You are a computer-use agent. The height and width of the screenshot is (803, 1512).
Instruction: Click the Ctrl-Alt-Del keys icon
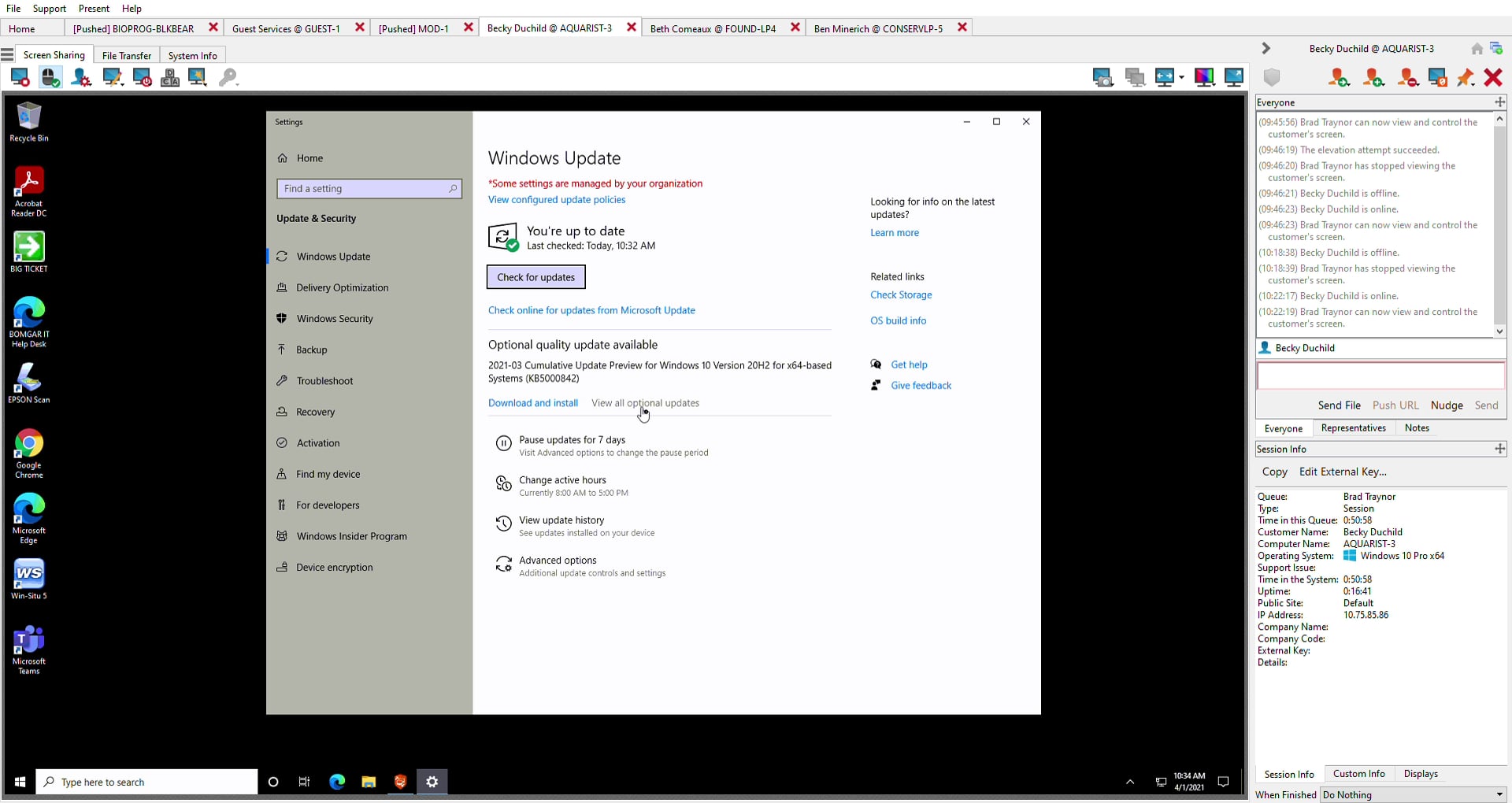coord(170,77)
